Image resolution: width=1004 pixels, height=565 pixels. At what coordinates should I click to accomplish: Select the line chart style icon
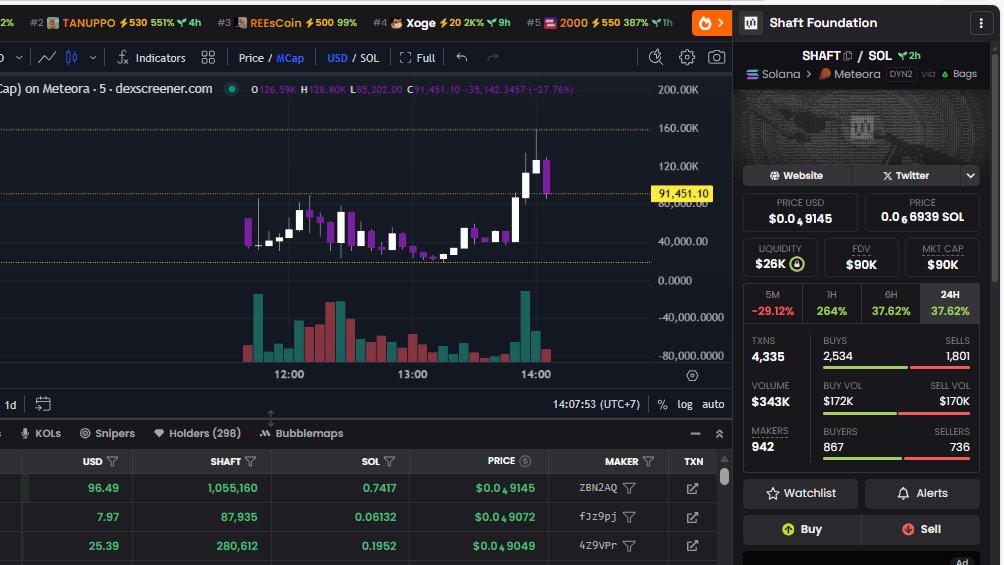tap(46, 58)
